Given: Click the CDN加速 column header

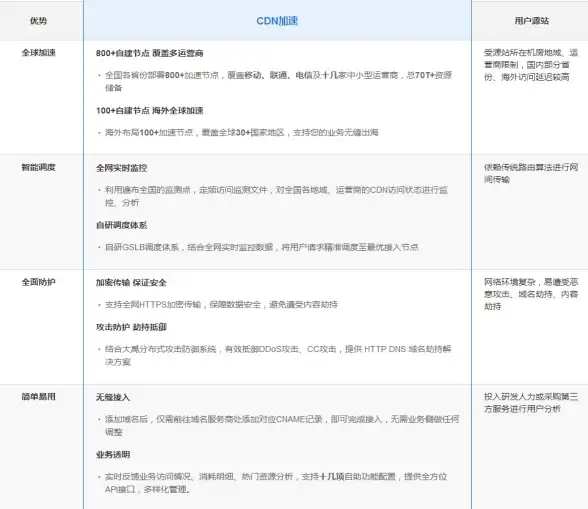Looking at the screenshot, I should point(277,21).
